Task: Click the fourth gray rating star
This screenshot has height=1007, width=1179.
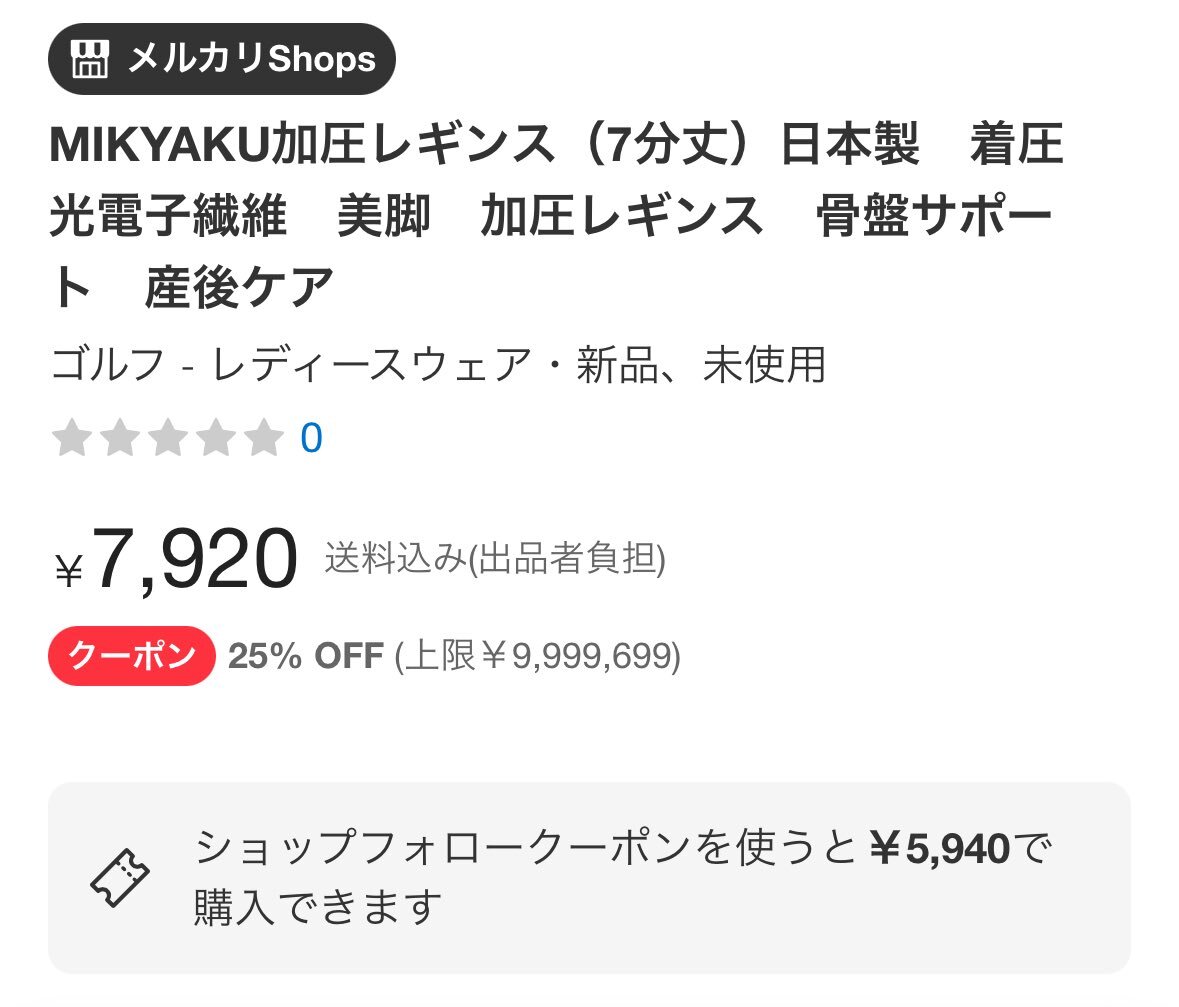Action: pyautogui.click(x=216, y=438)
